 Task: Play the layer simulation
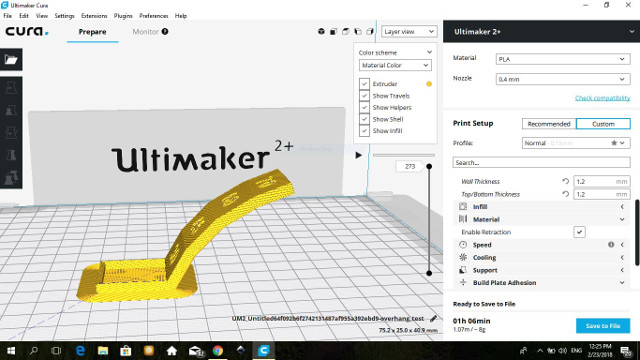point(358,155)
